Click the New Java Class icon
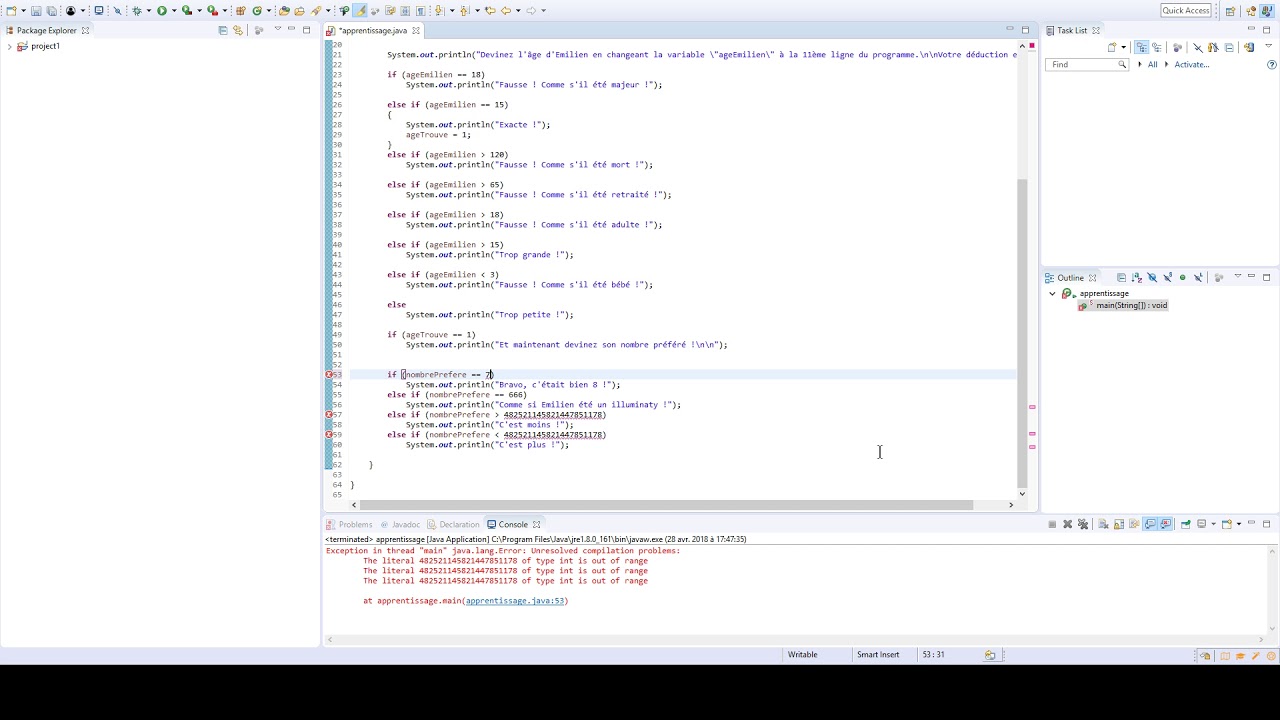Image resolution: width=1280 pixels, height=720 pixels. click(x=257, y=11)
